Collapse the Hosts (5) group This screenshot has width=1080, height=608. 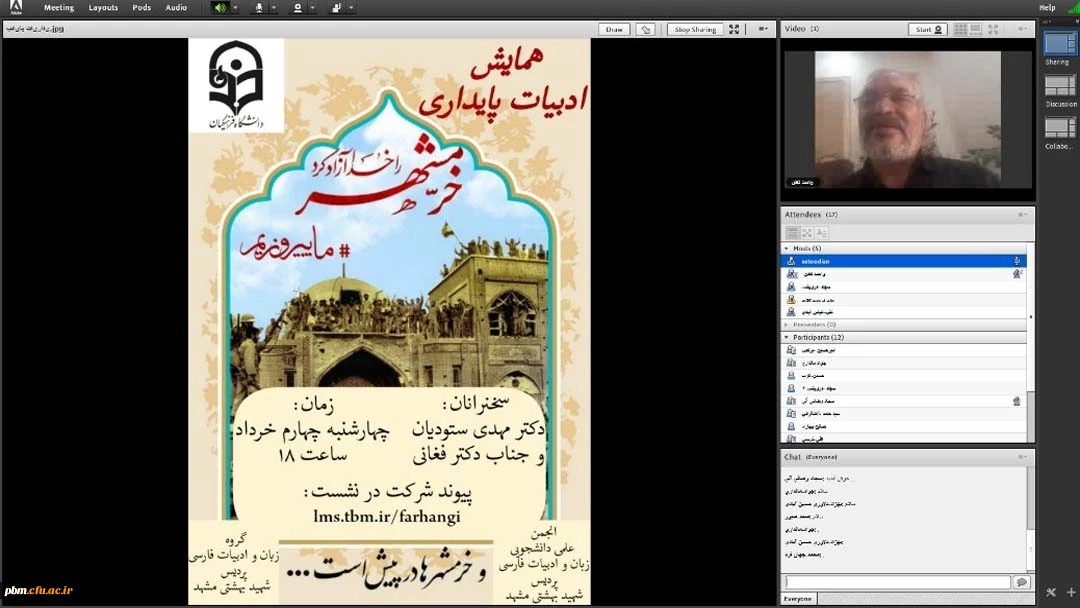(x=786, y=248)
